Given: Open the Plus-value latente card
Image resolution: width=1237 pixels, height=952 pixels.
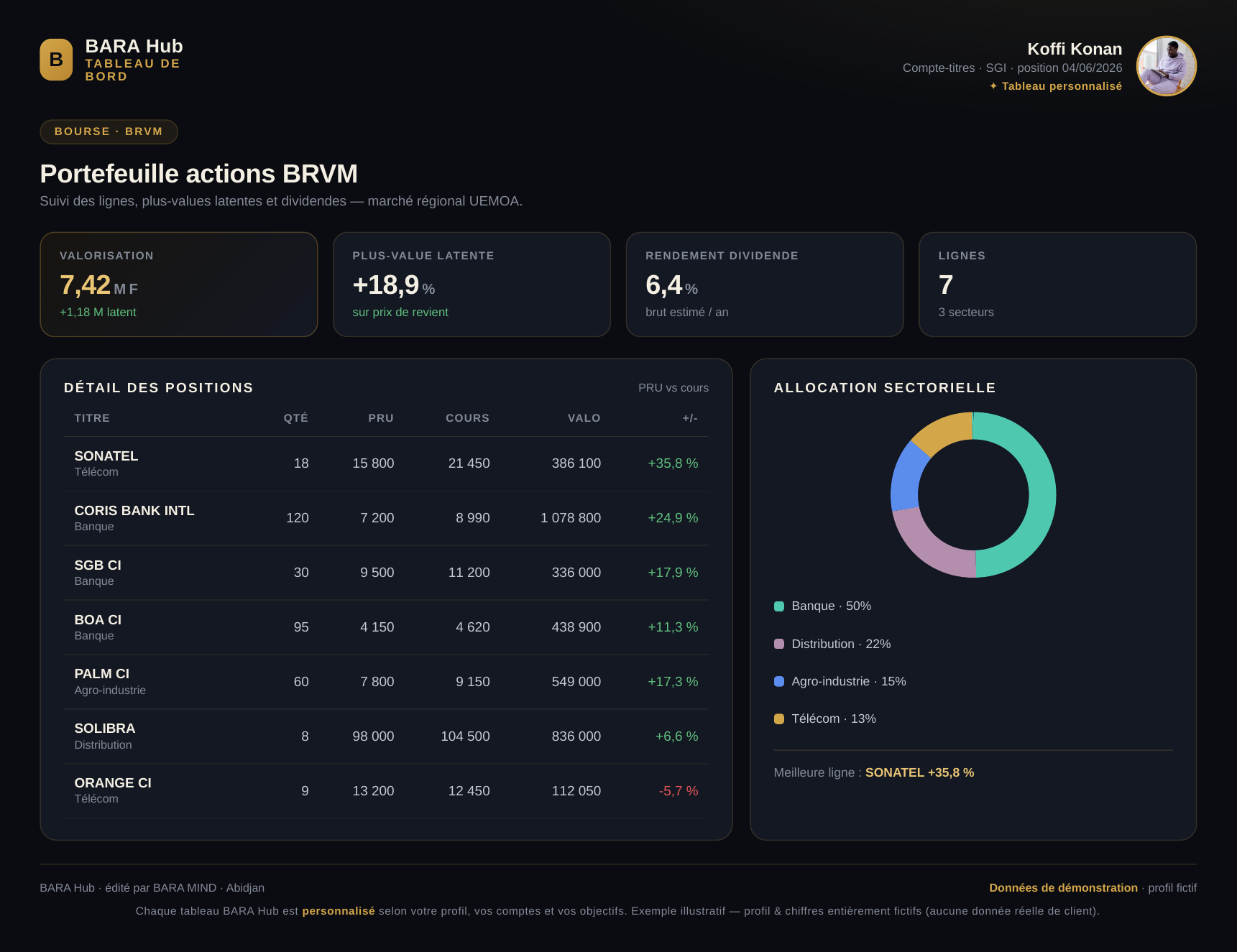Looking at the screenshot, I should point(472,284).
